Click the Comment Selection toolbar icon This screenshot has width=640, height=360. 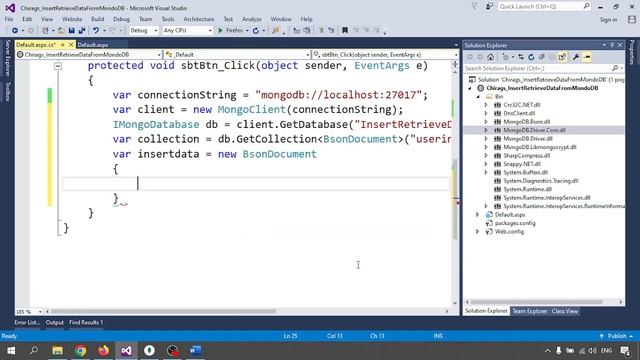click(x=321, y=31)
